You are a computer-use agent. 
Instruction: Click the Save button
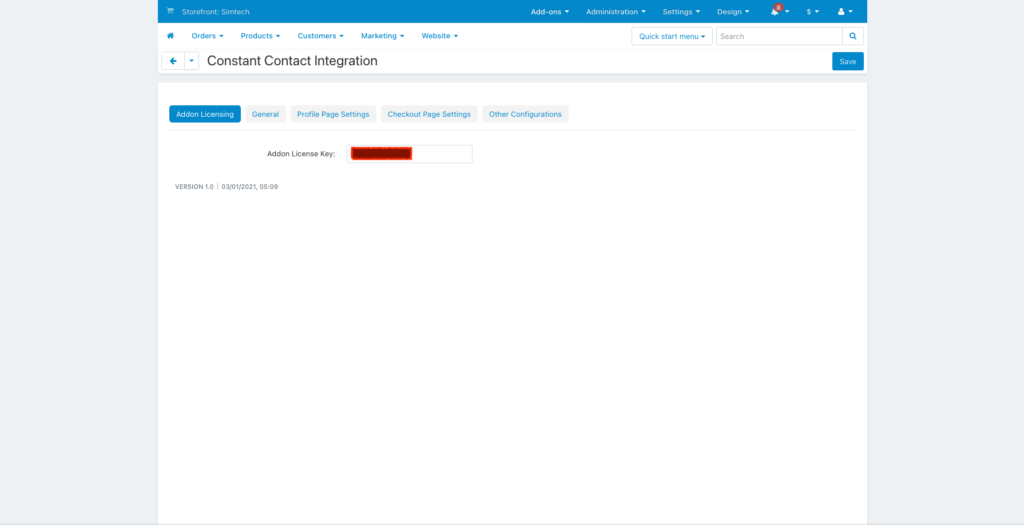(847, 61)
